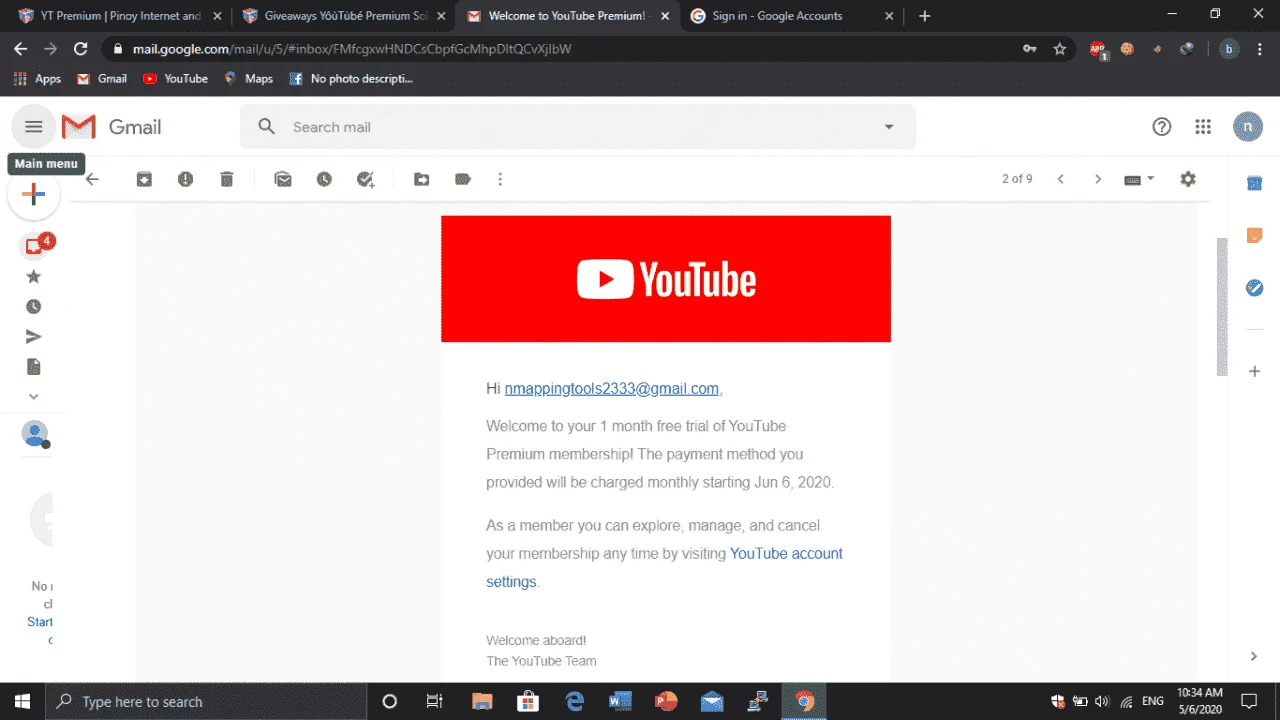Click Windows taskbar search box
1280x720 pixels.
[x=207, y=701]
